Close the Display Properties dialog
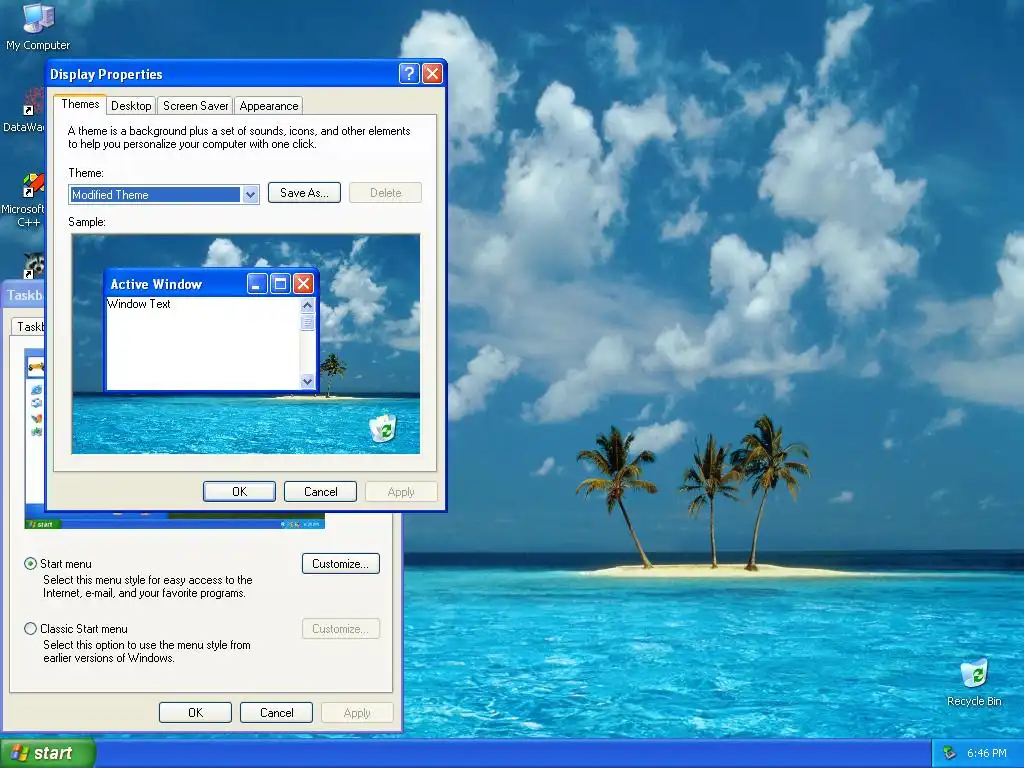 tap(432, 73)
